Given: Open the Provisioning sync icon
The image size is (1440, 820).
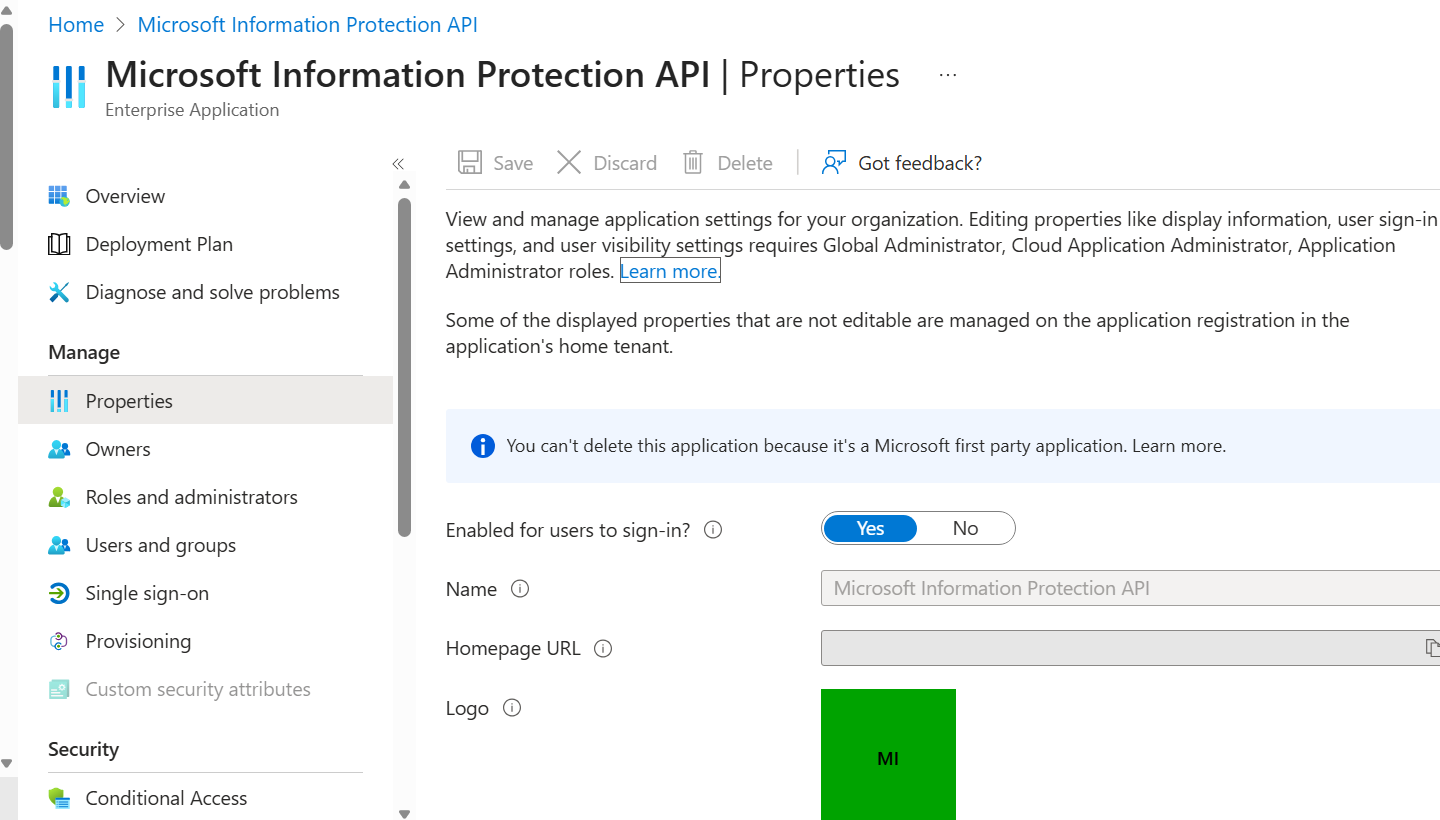Looking at the screenshot, I should click(x=59, y=641).
